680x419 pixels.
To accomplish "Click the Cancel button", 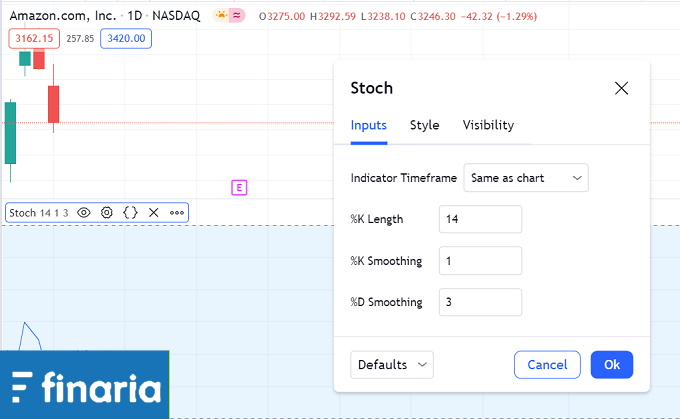I will [x=547, y=365].
